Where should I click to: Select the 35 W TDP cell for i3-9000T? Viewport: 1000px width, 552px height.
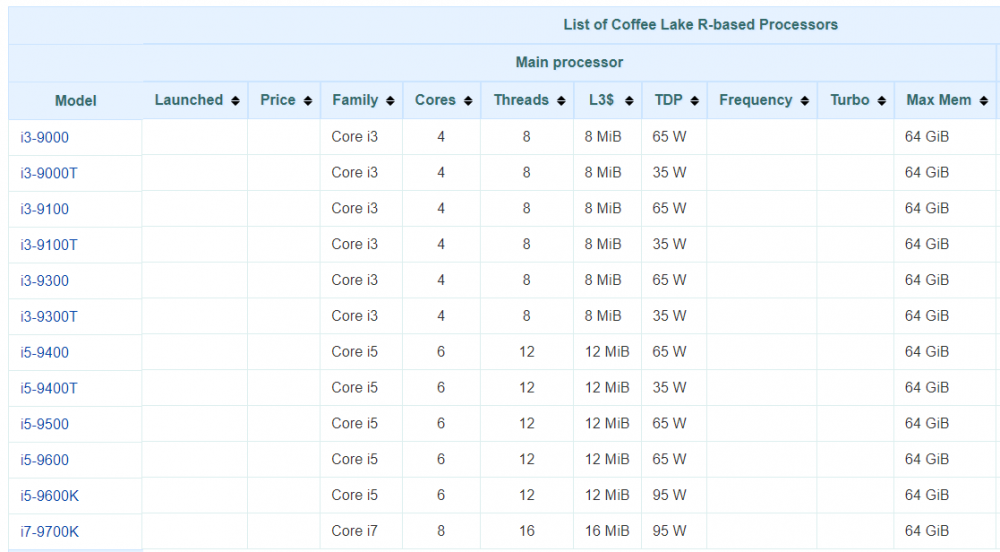point(673,173)
